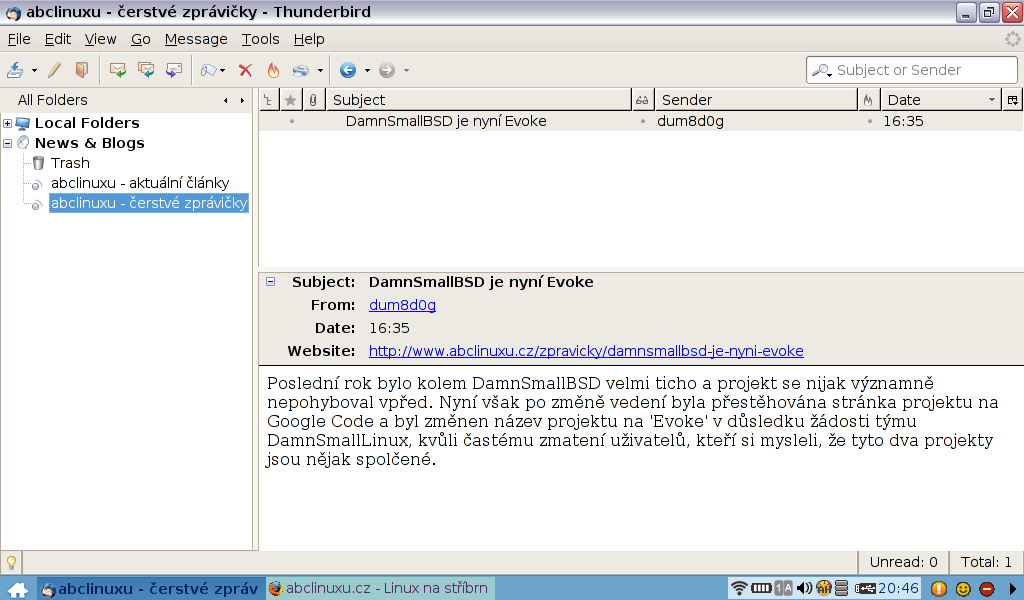1024x600 pixels.
Task: Toggle star on DamnSmallBSD message row
Action: pyautogui.click(x=291, y=121)
